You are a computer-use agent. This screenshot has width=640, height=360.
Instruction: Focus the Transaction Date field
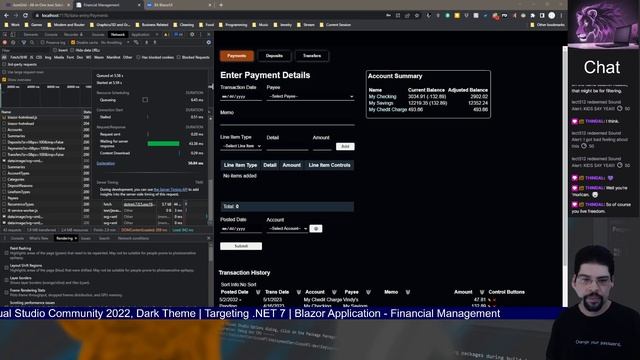point(241,97)
